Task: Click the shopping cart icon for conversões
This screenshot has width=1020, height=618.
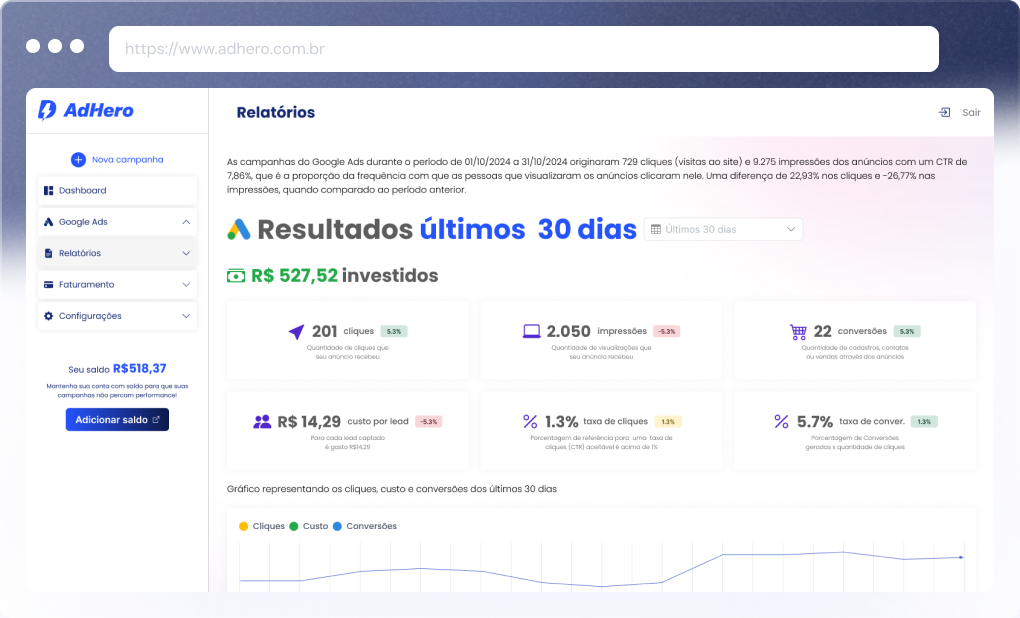Action: 797,332
